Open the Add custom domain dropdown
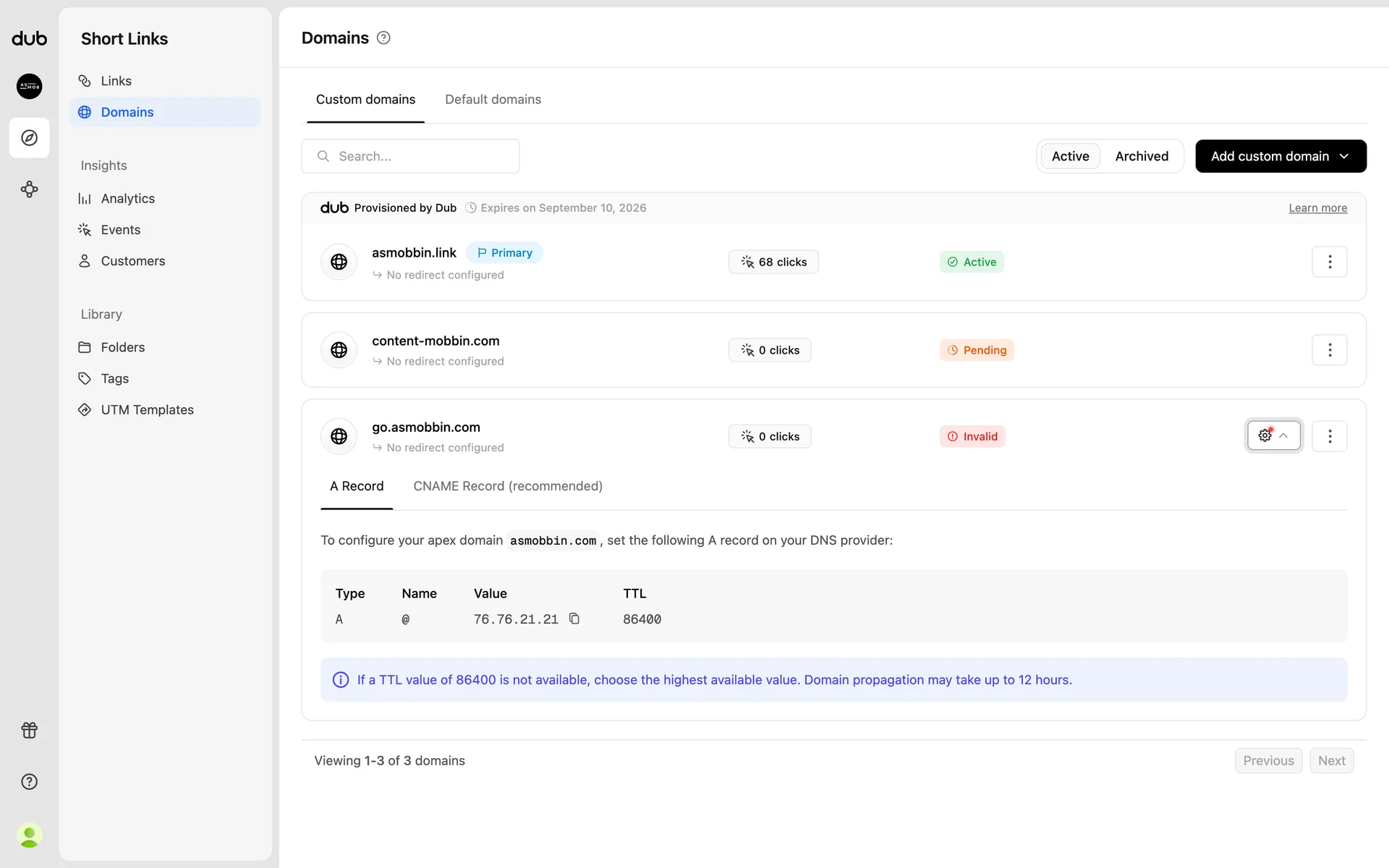This screenshot has height=868, width=1389. [1280, 156]
